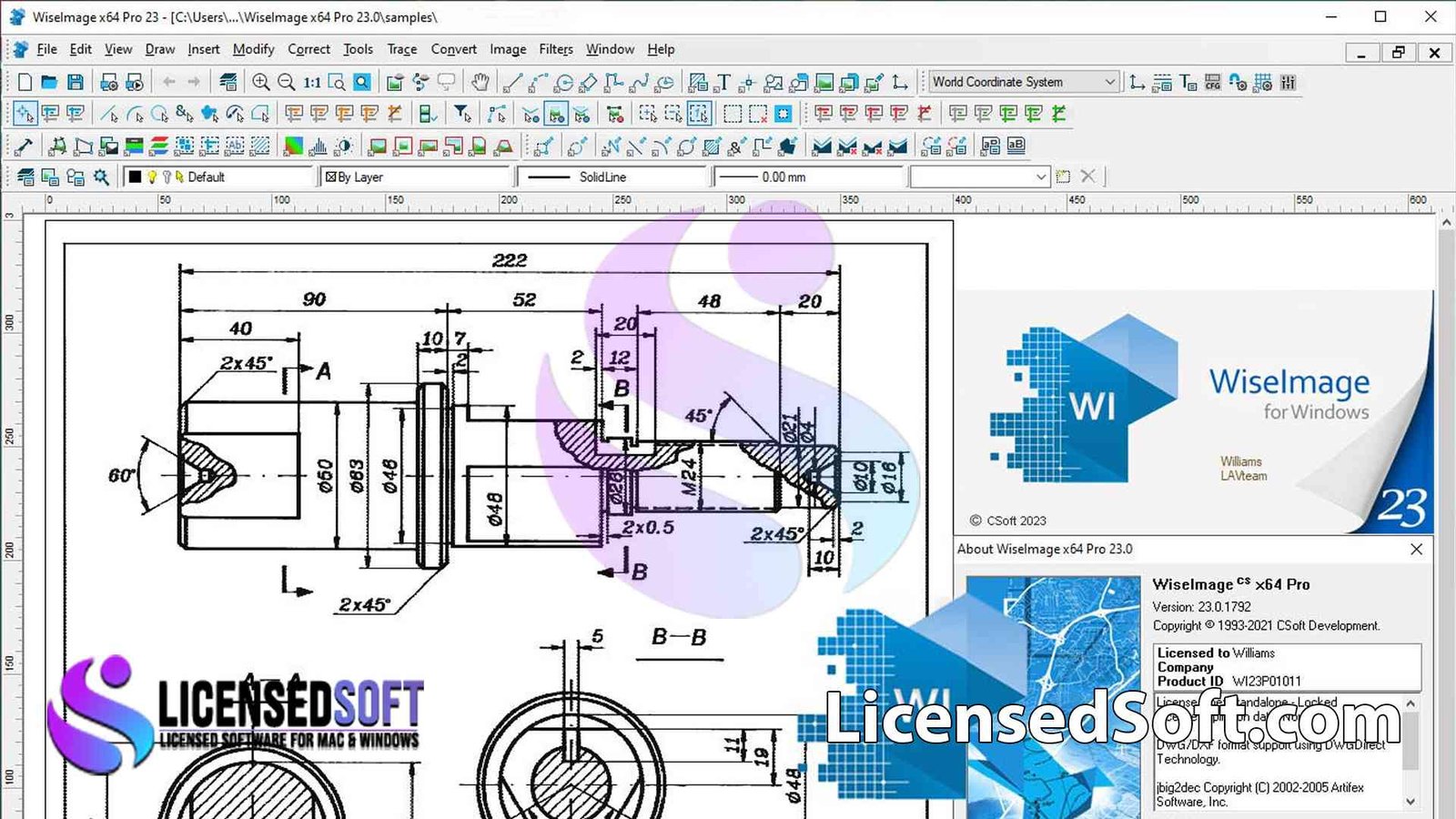The image size is (1456, 819).
Task: Toggle the highlighted pick selection mode button
Action: [25, 114]
